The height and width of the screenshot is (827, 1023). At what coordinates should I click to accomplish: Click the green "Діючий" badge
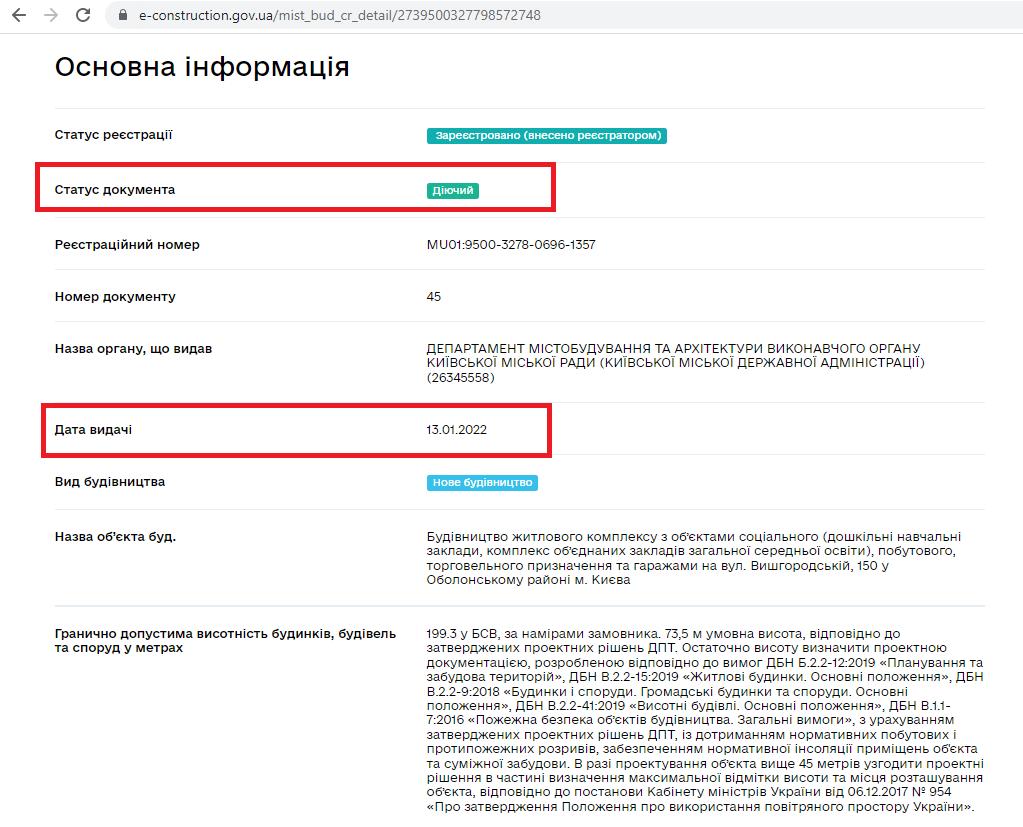[x=452, y=191]
